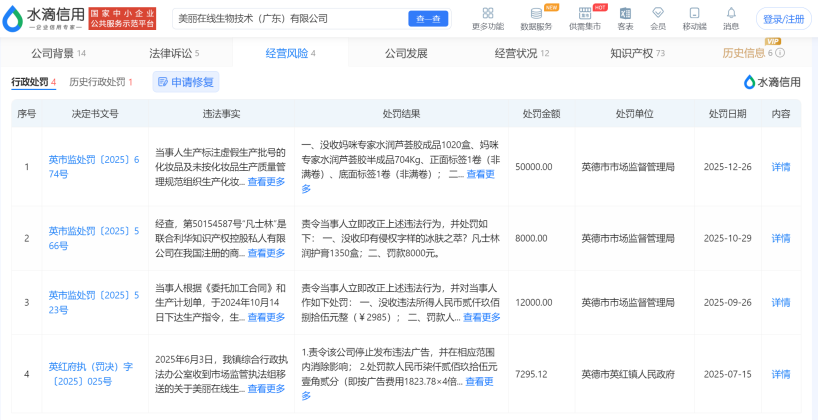Open 供需集市 marketplace icon

point(585,13)
